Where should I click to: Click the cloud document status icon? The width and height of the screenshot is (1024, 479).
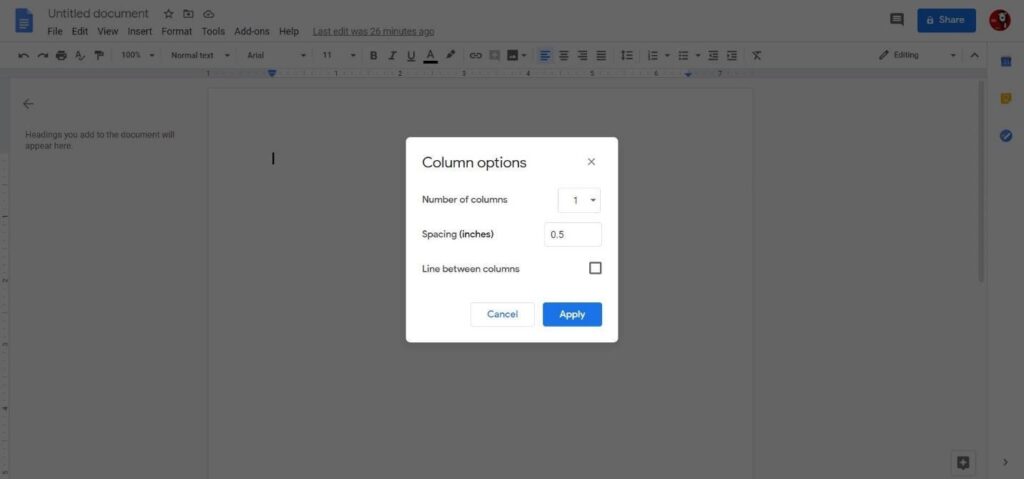(208, 14)
